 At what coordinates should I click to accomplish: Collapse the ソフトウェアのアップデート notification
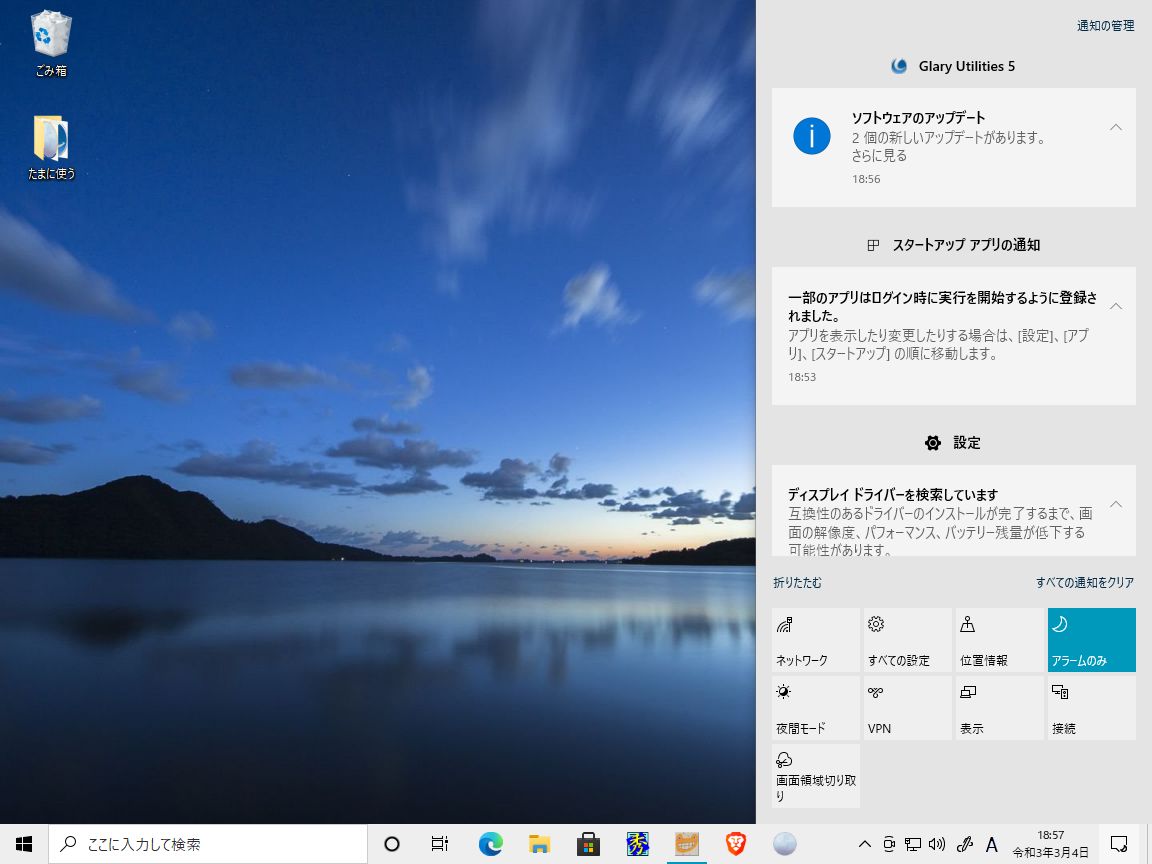click(1115, 127)
